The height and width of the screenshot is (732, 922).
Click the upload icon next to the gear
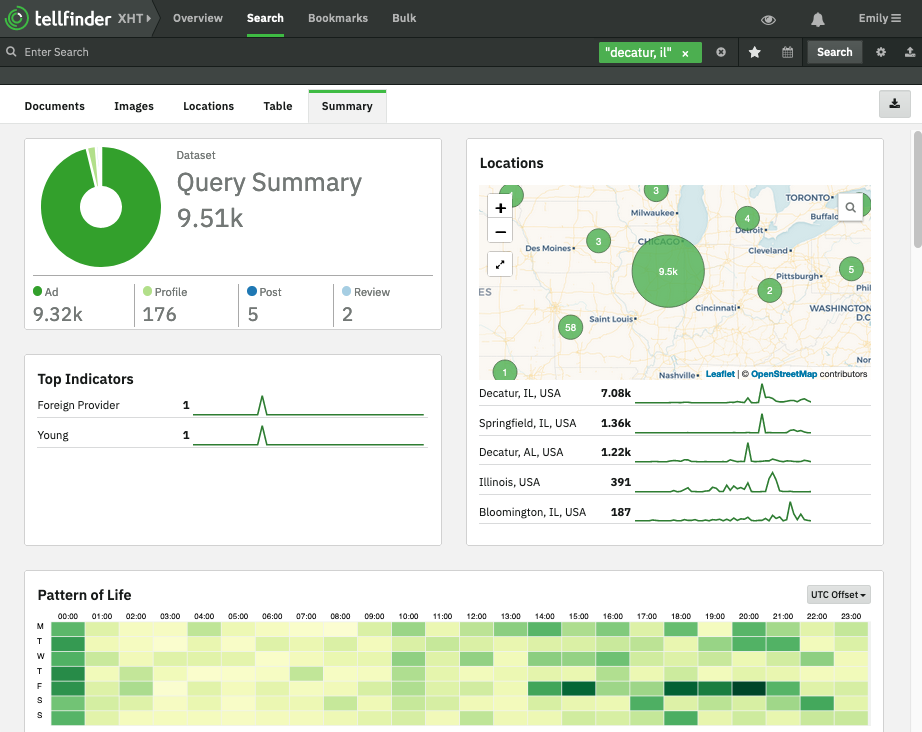click(908, 51)
